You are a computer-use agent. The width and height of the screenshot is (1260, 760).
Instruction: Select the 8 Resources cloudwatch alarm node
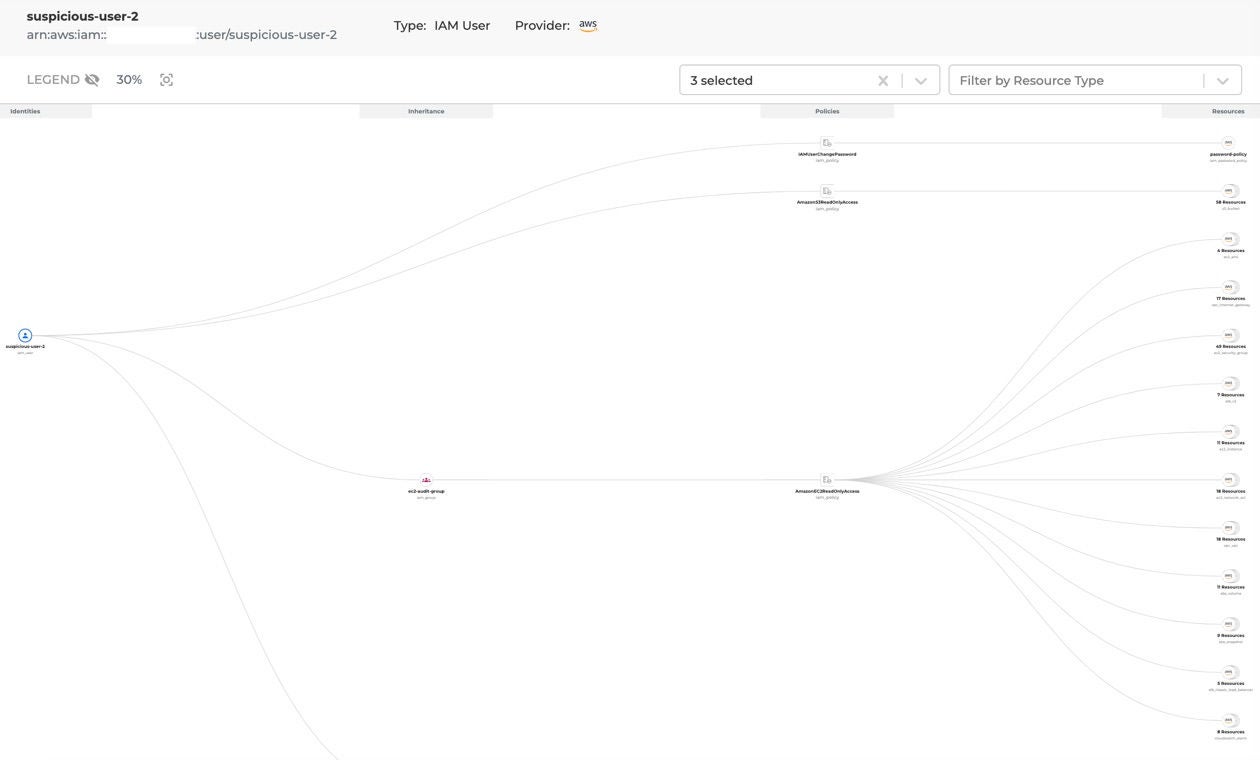[x=1229, y=720]
